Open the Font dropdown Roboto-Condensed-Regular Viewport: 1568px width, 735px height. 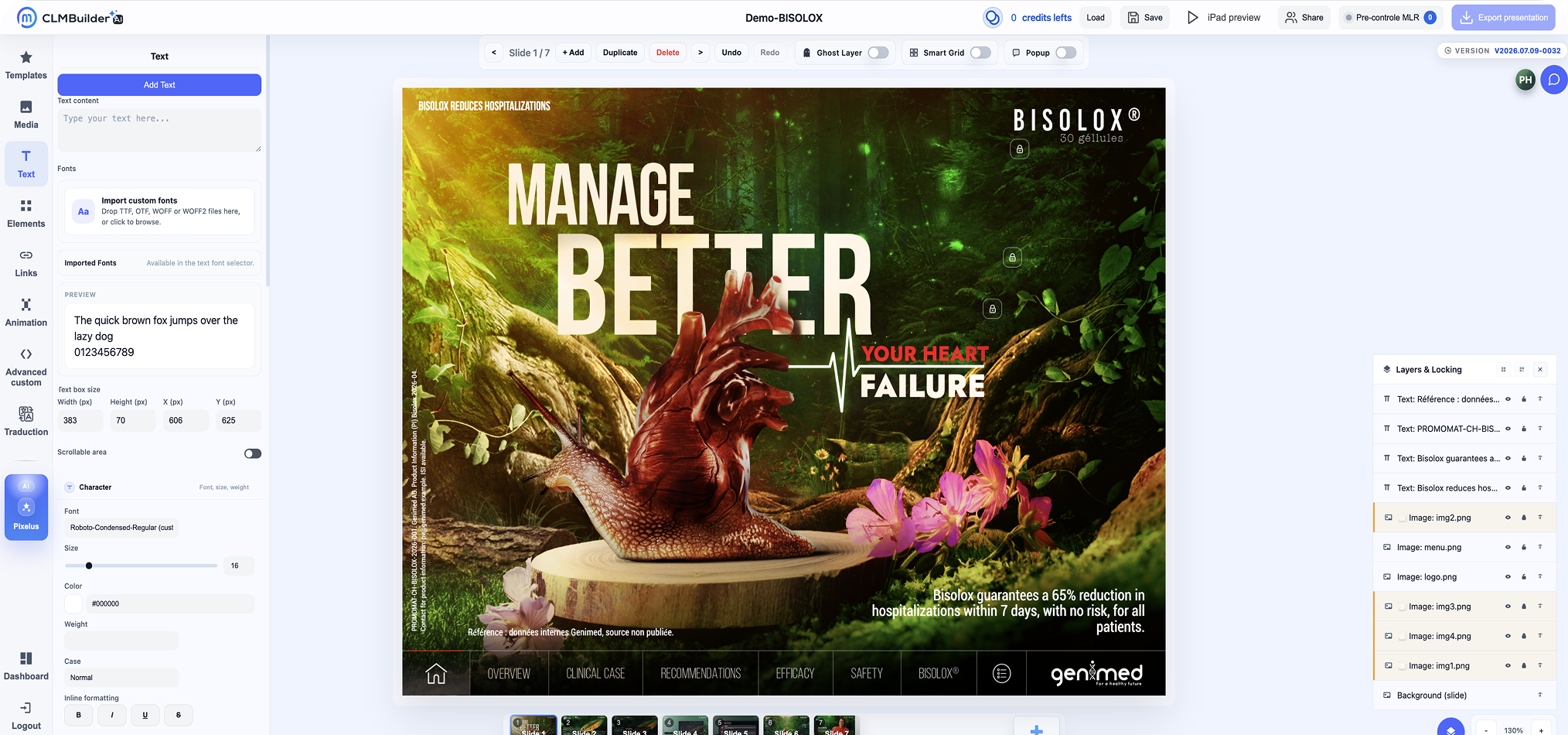(121, 528)
